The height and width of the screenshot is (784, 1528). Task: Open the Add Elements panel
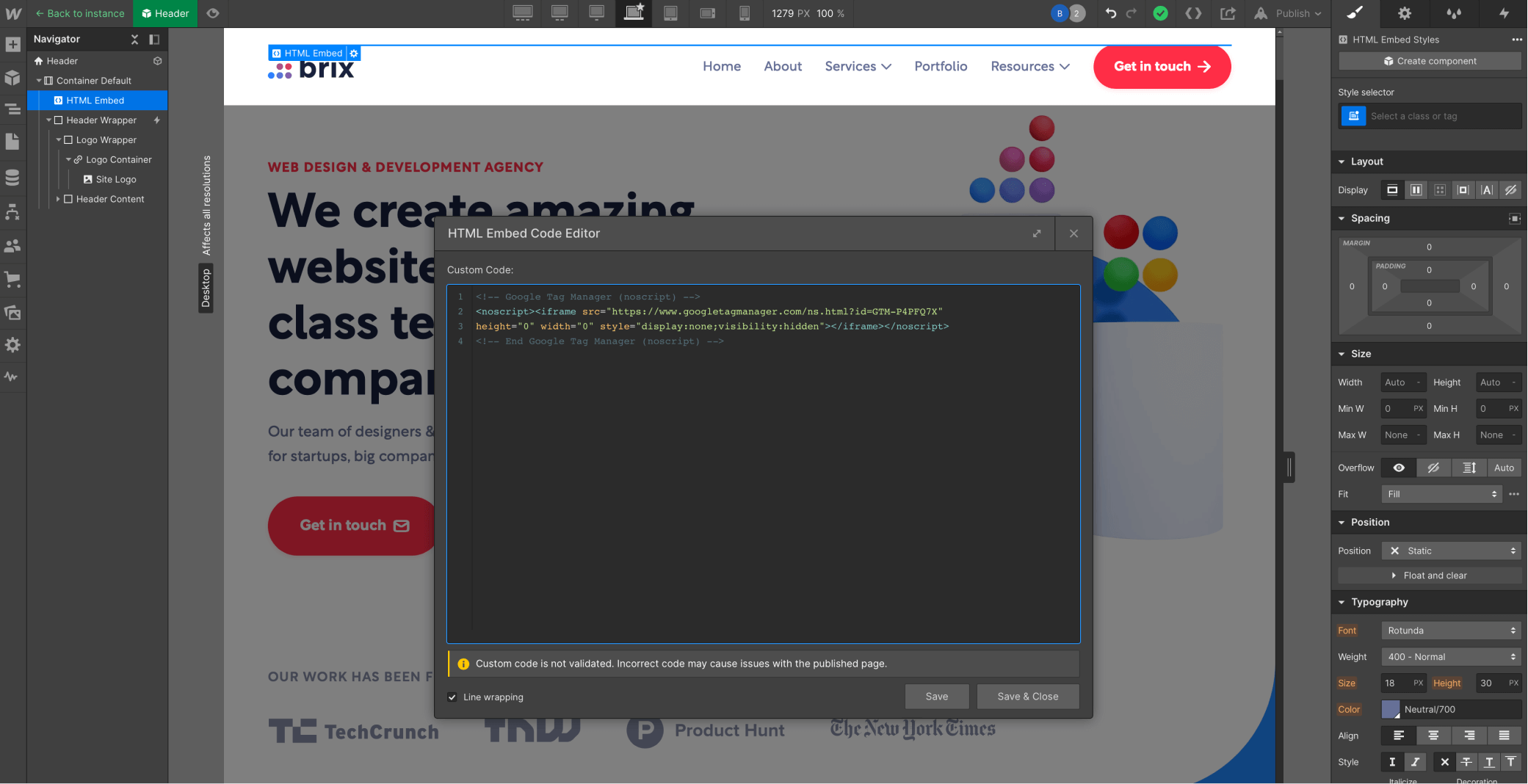pos(12,45)
